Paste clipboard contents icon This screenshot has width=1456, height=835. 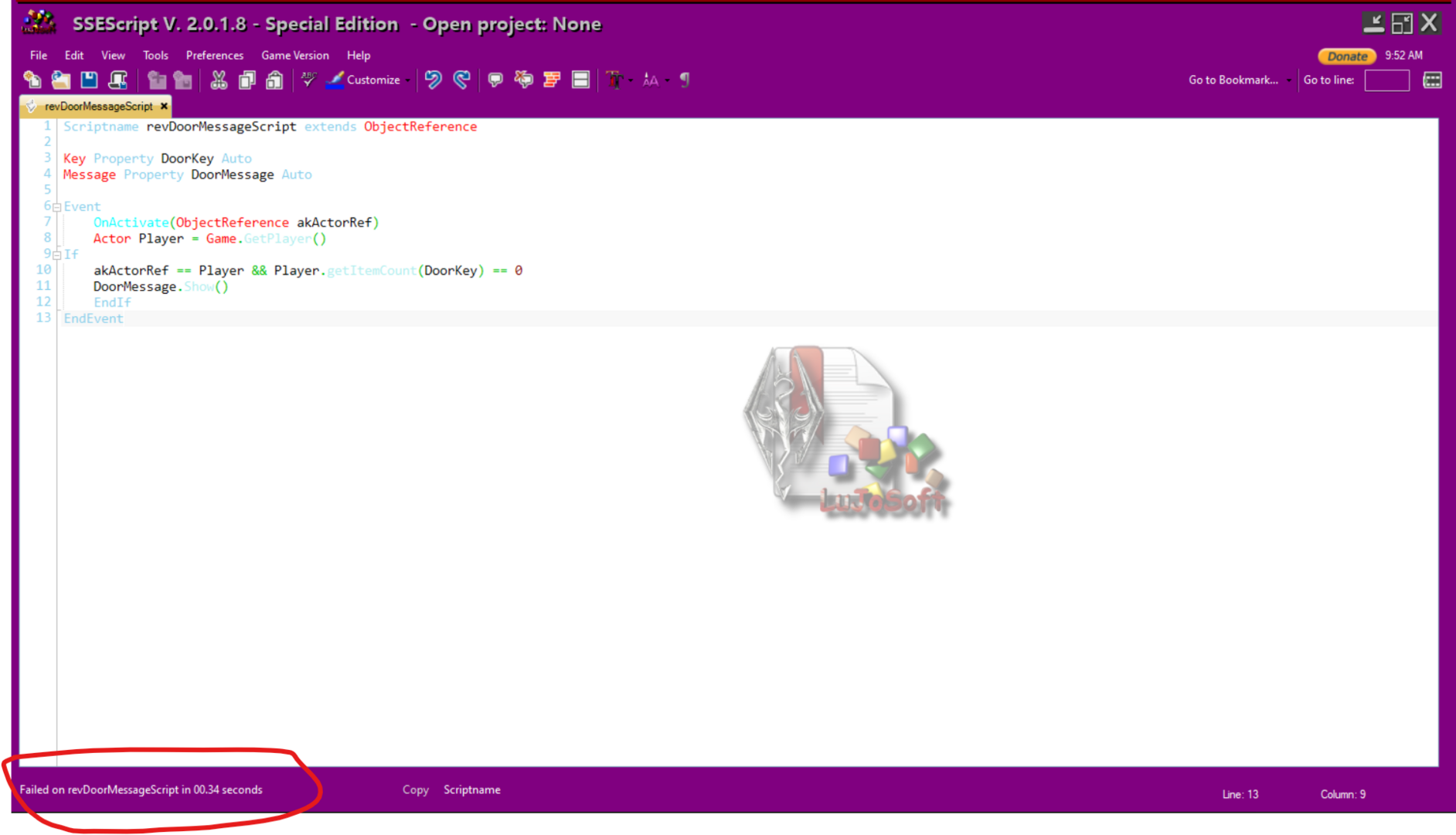[x=274, y=80]
